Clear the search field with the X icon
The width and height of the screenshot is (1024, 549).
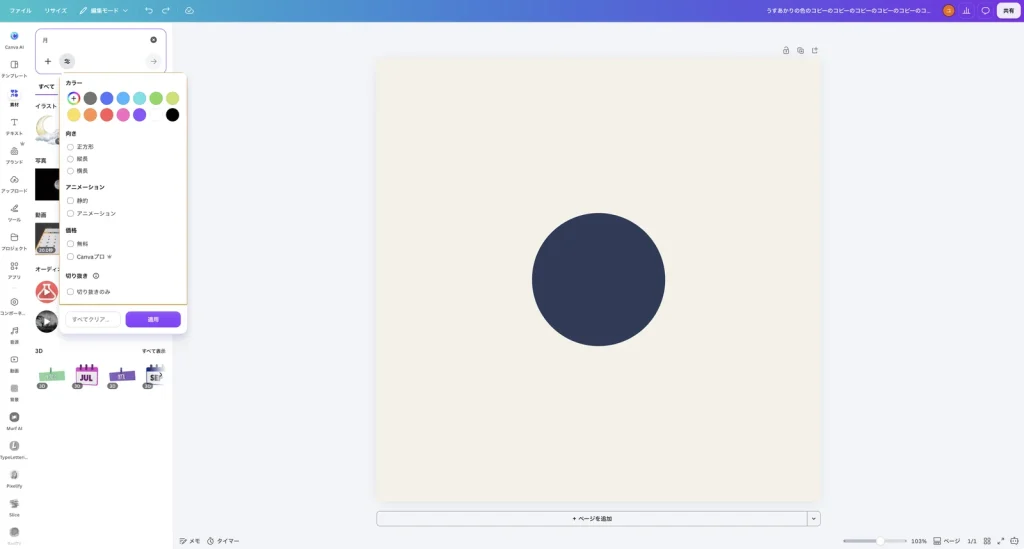(x=153, y=40)
